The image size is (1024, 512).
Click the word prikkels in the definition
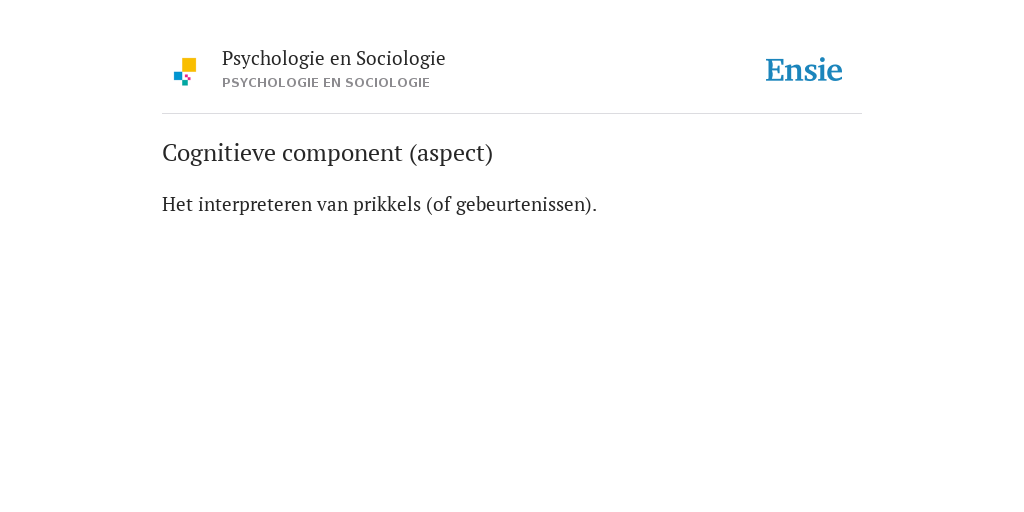point(387,204)
